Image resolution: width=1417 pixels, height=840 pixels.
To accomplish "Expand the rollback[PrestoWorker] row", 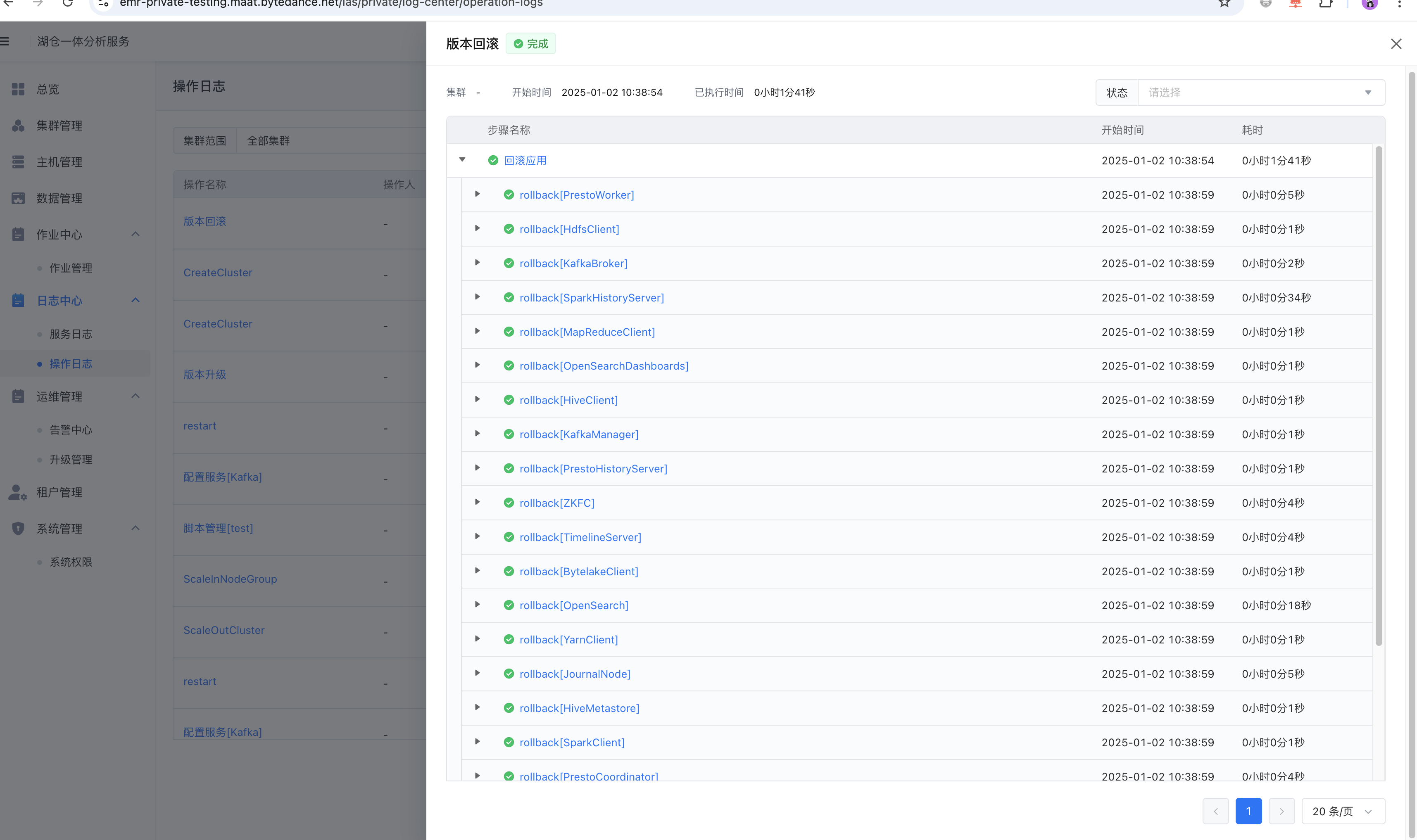I will tap(477, 194).
